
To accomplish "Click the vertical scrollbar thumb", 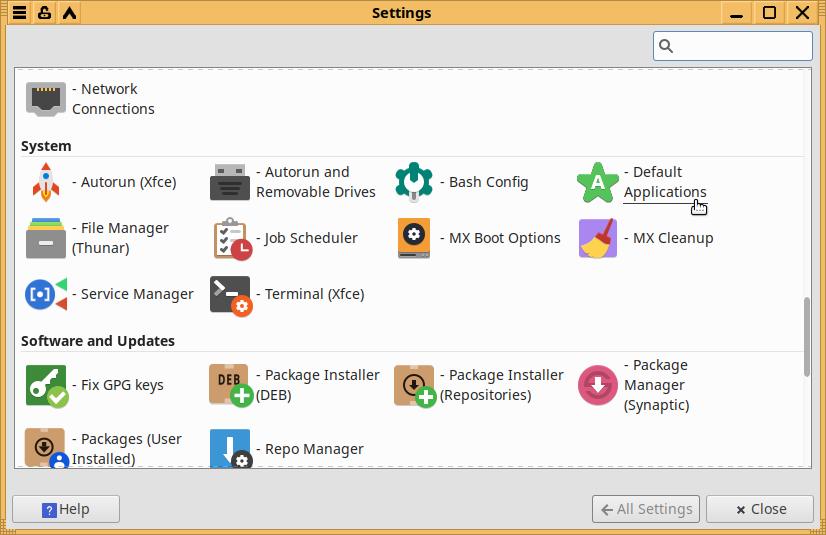I will pos(807,337).
